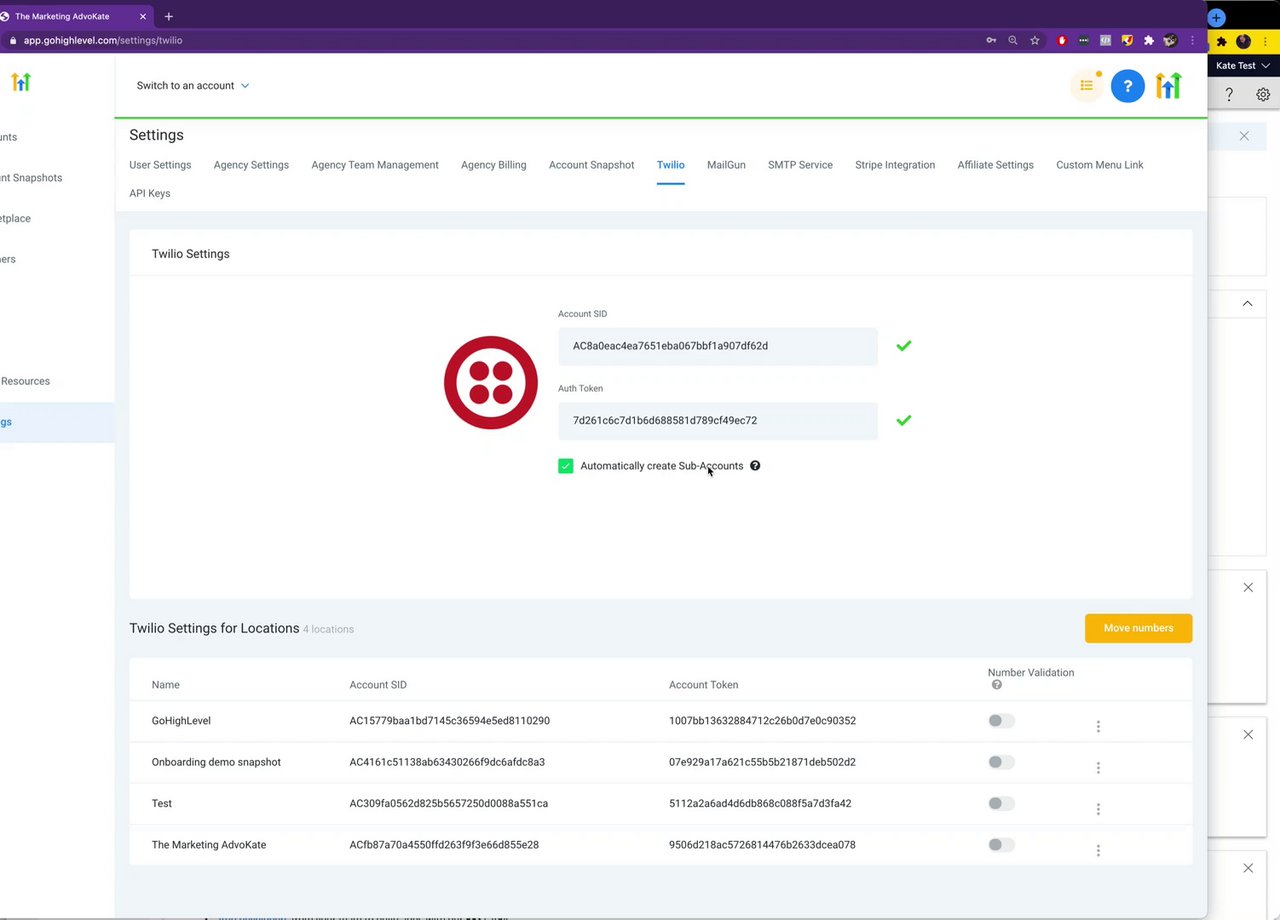Click the GoHighLevel location name
Screen dimensions: 1280x920
click(181, 721)
